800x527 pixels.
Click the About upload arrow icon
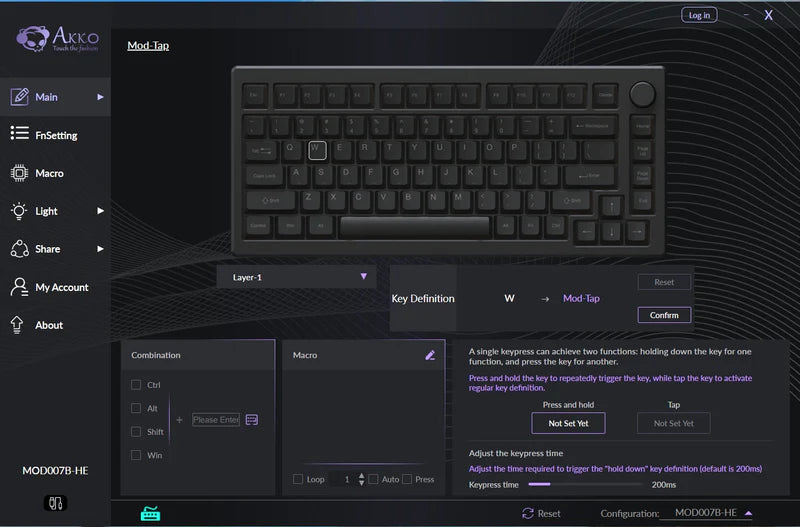(x=17, y=325)
